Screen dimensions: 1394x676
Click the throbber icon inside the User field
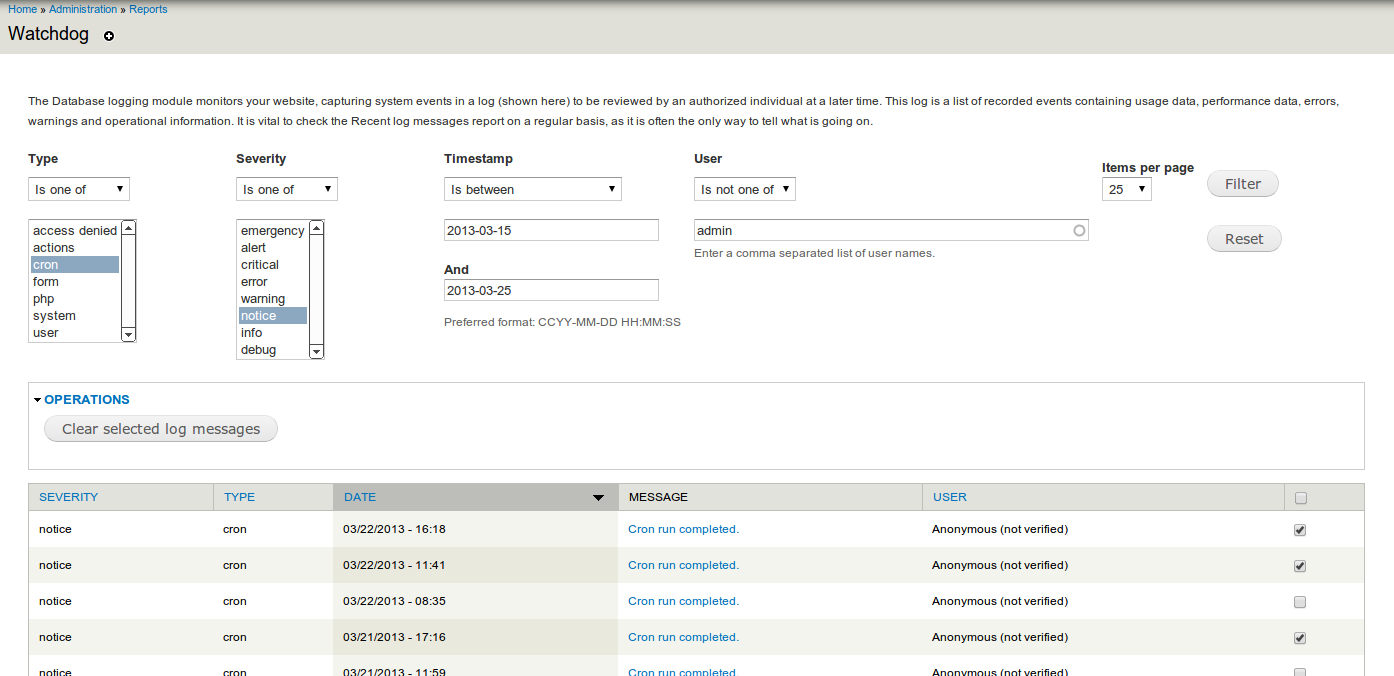point(1079,230)
